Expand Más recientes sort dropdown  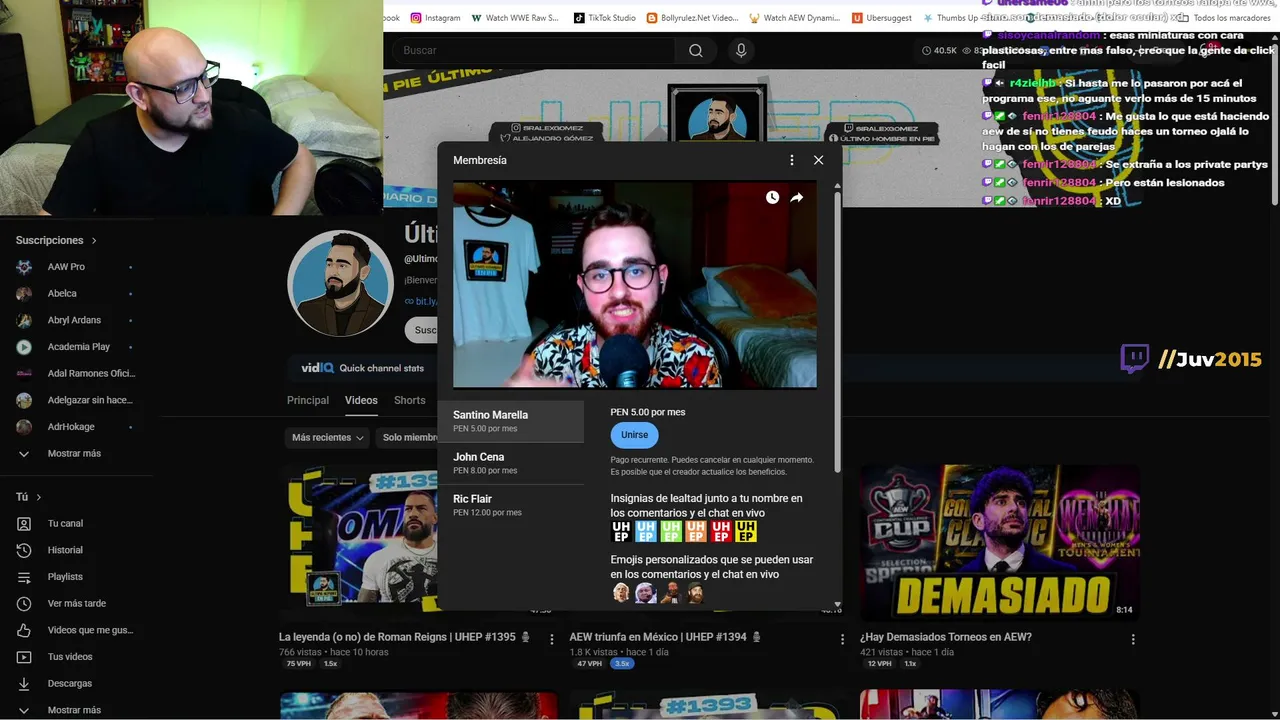(328, 437)
